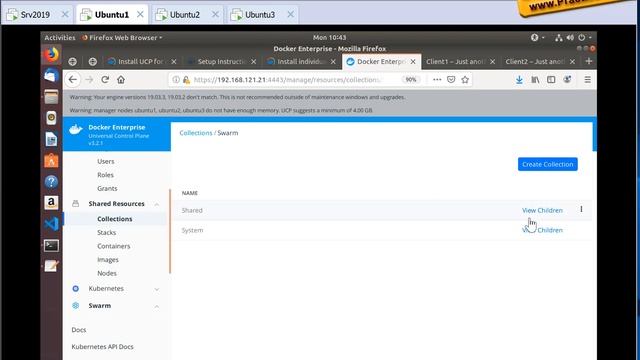Viewport: 640px width, 360px height.
Task: View Children of System collection
Action: tap(542, 230)
